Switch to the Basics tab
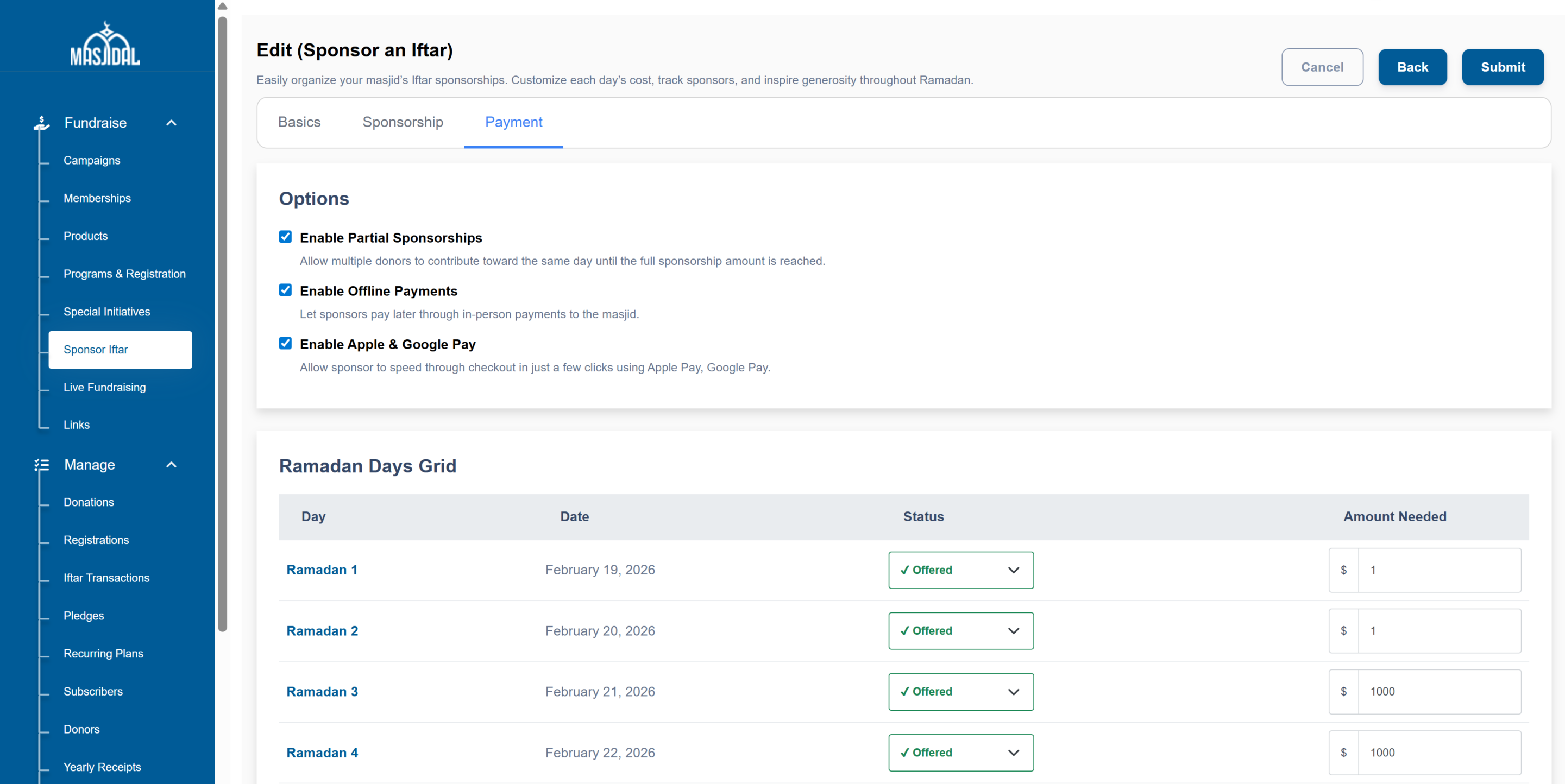 (299, 122)
